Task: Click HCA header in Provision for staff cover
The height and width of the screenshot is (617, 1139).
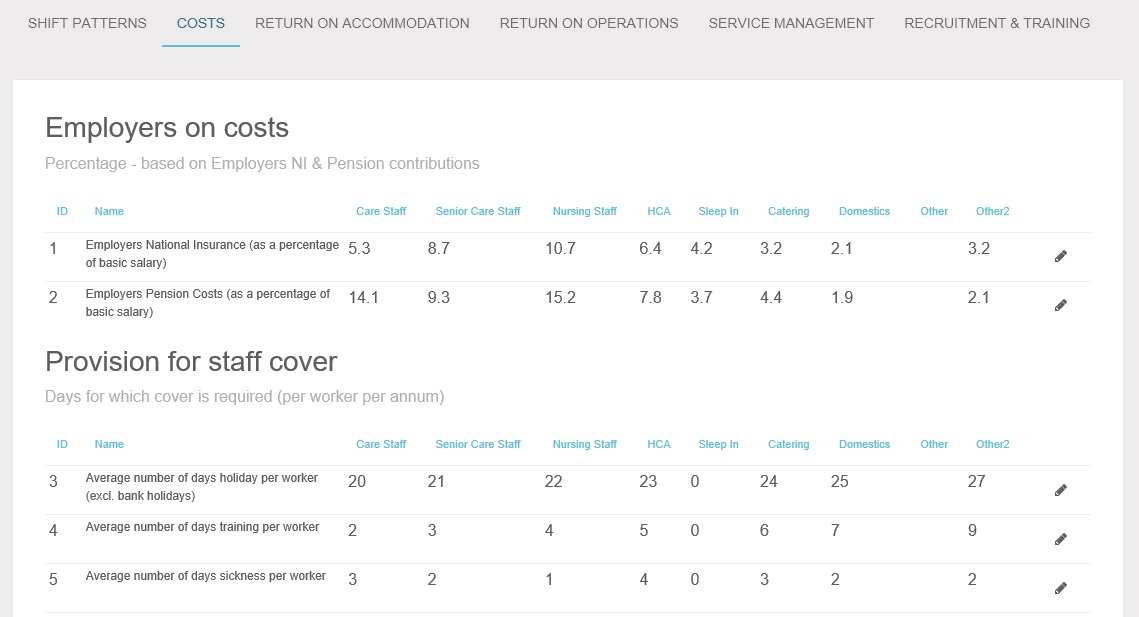Action: coord(659,444)
